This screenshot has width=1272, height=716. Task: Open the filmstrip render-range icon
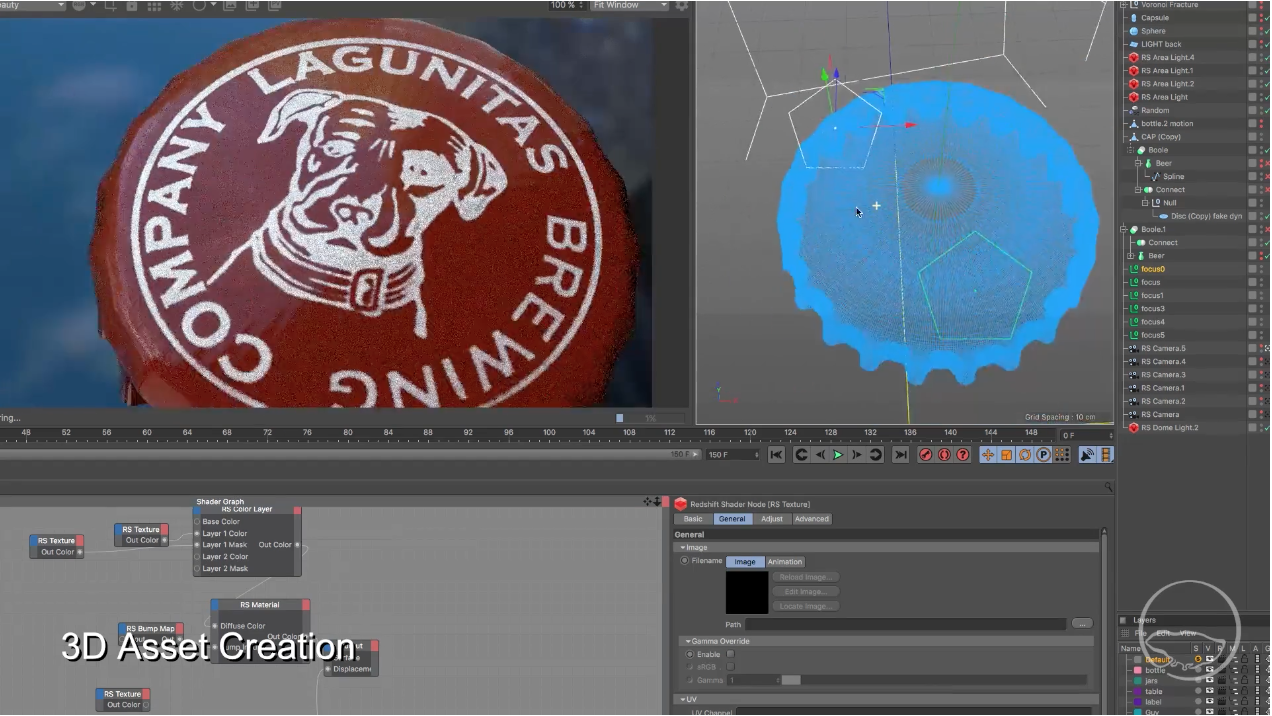(1106, 455)
